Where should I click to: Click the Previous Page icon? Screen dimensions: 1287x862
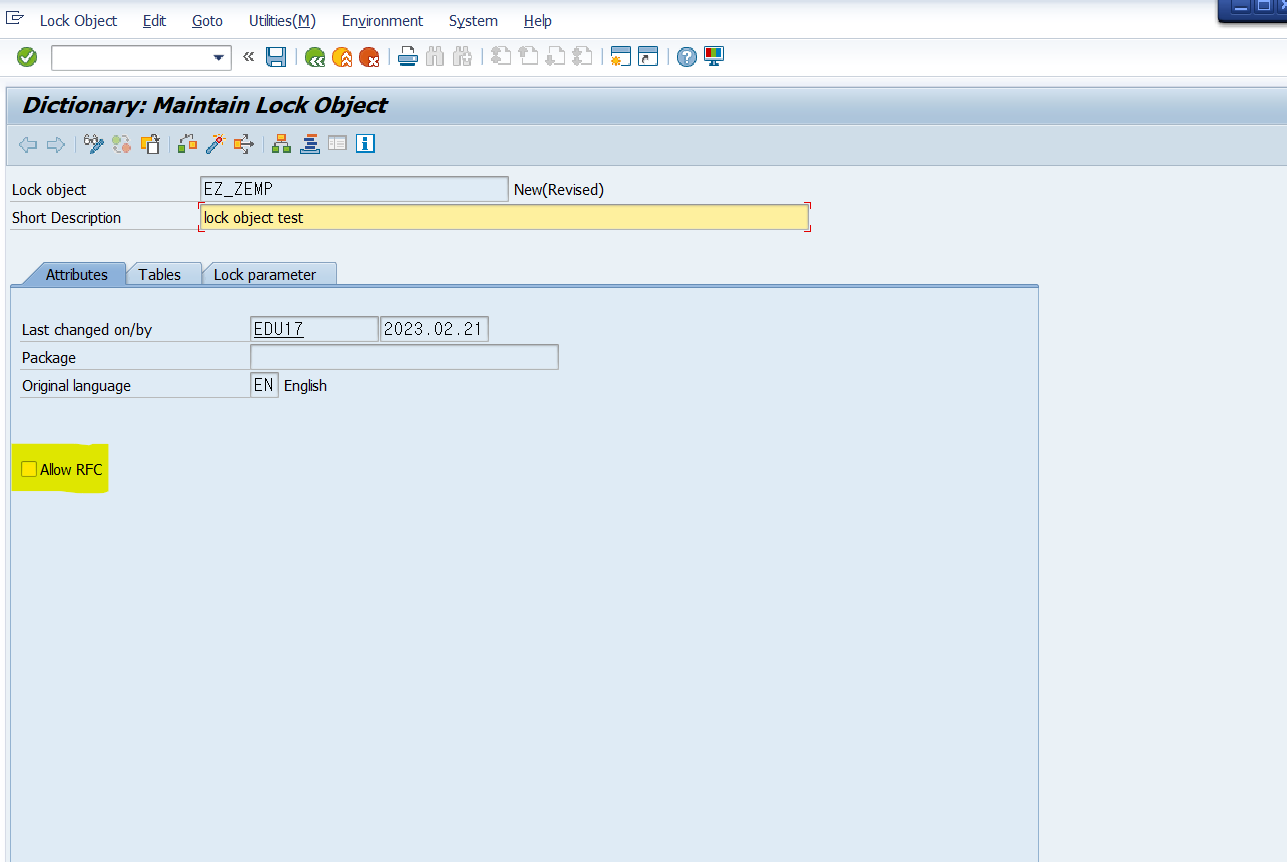[528, 57]
